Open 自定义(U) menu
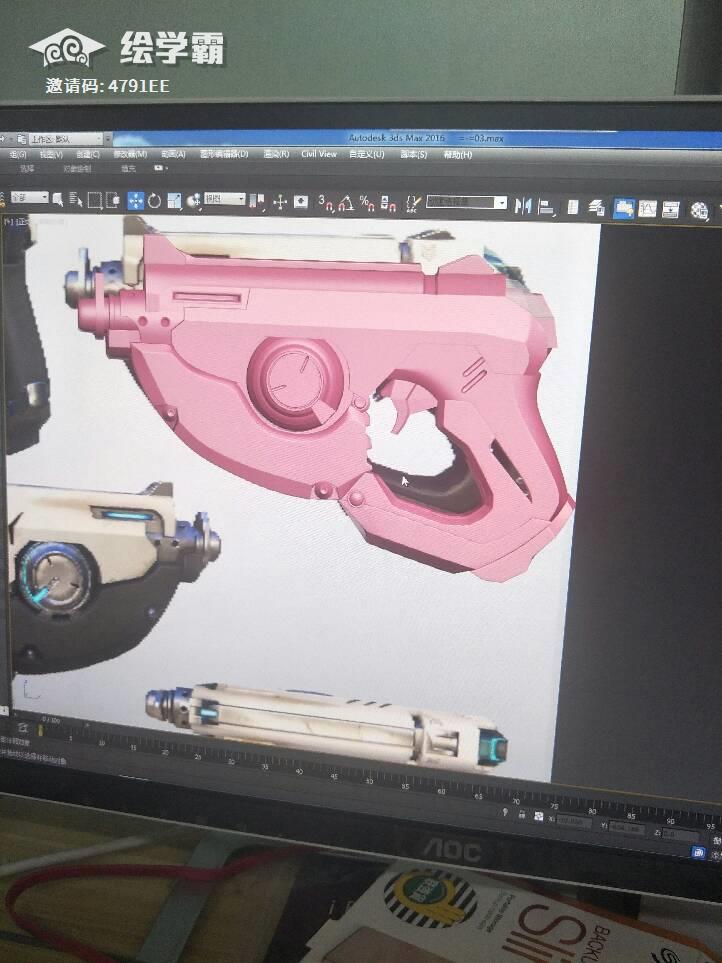The image size is (722, 963). click(x=367, y=154)
